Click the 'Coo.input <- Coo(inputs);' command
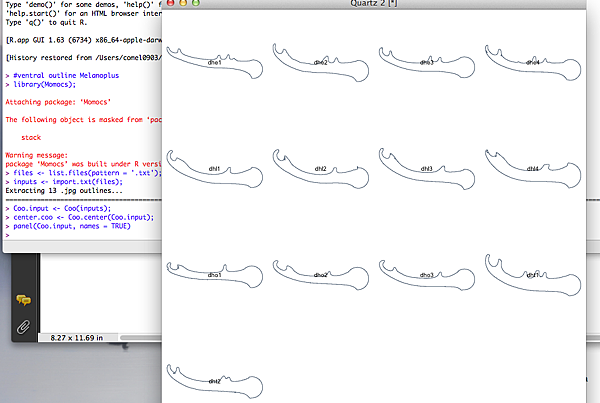 point(62,208)
